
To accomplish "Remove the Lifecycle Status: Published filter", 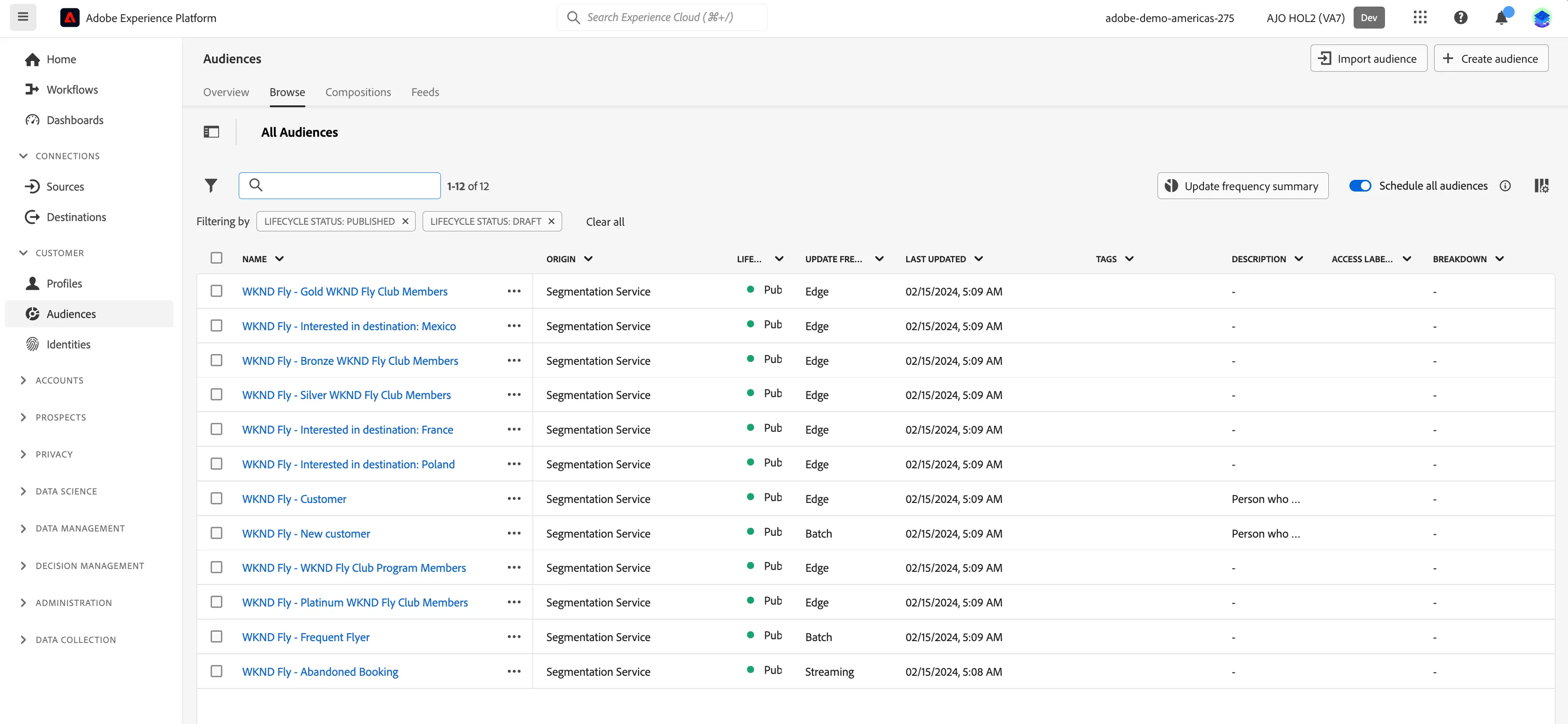I will (x=405, y=221).
